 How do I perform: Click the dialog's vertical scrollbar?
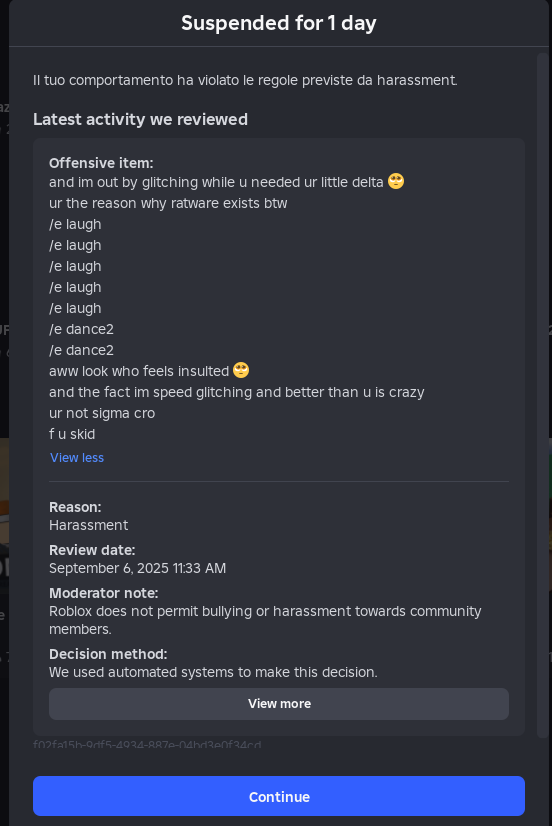click(x=543, y=395)
